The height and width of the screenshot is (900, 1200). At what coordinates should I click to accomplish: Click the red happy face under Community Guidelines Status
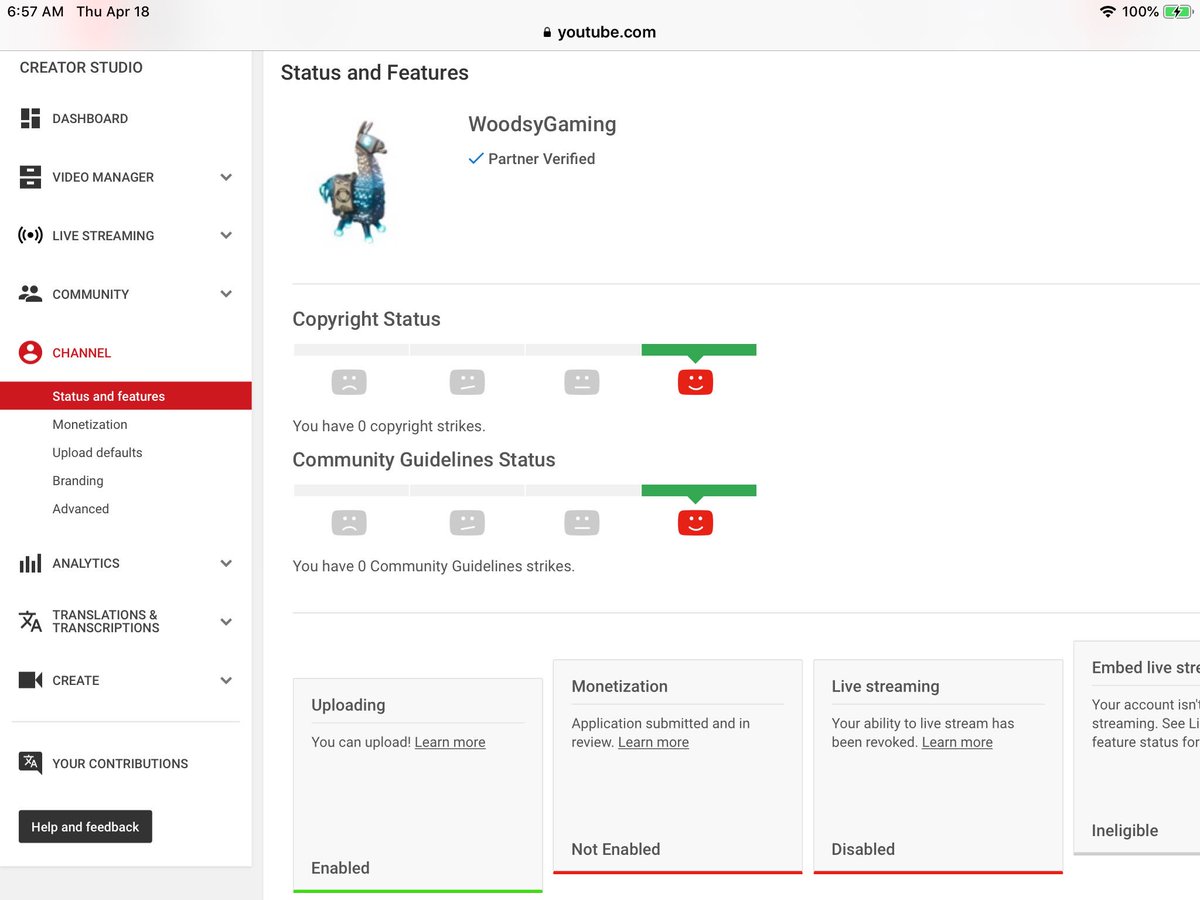[695, 522]
